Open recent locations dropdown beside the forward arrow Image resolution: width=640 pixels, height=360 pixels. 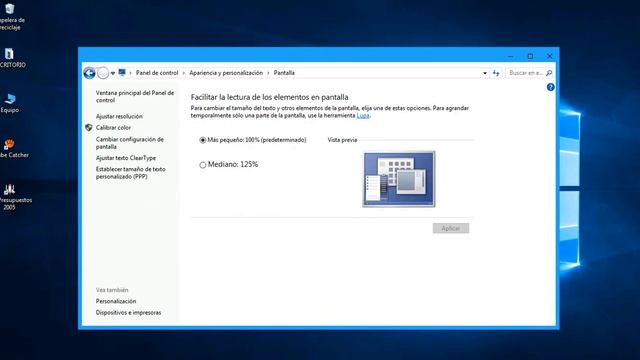[x=113, y=73]
